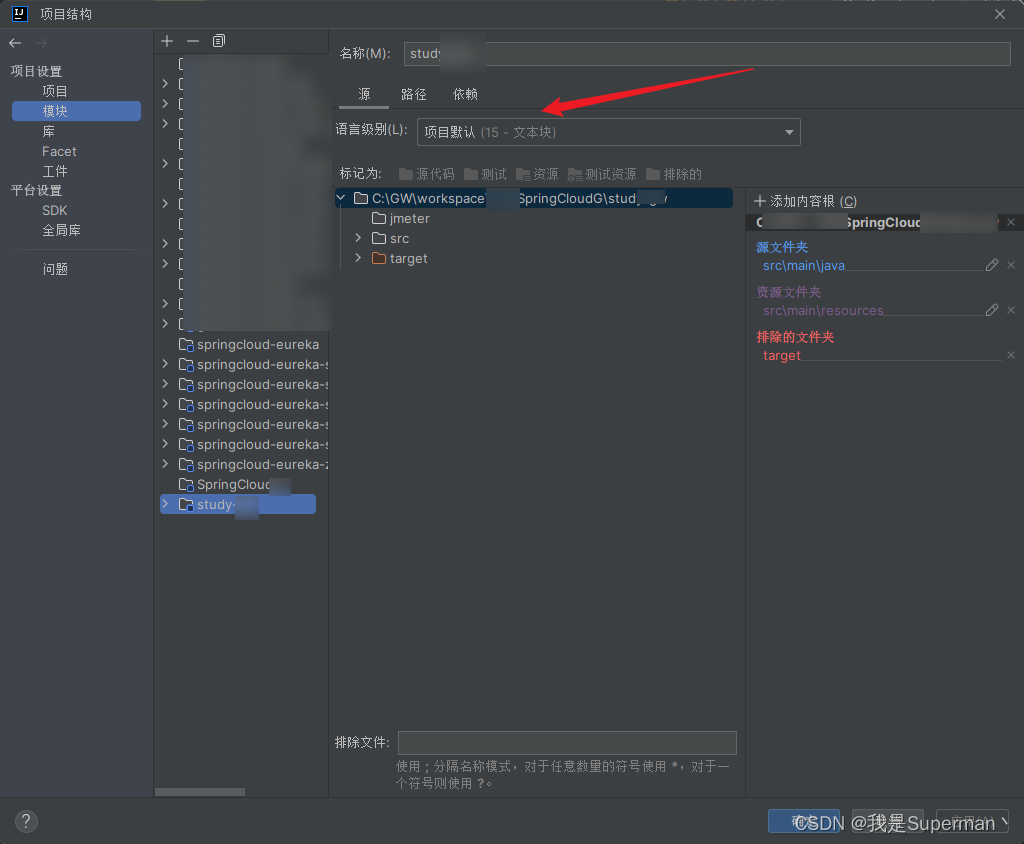Mark as Tests (测试) folder
The height and width of the screenshot is (844, 1024).
pos(485,174)
